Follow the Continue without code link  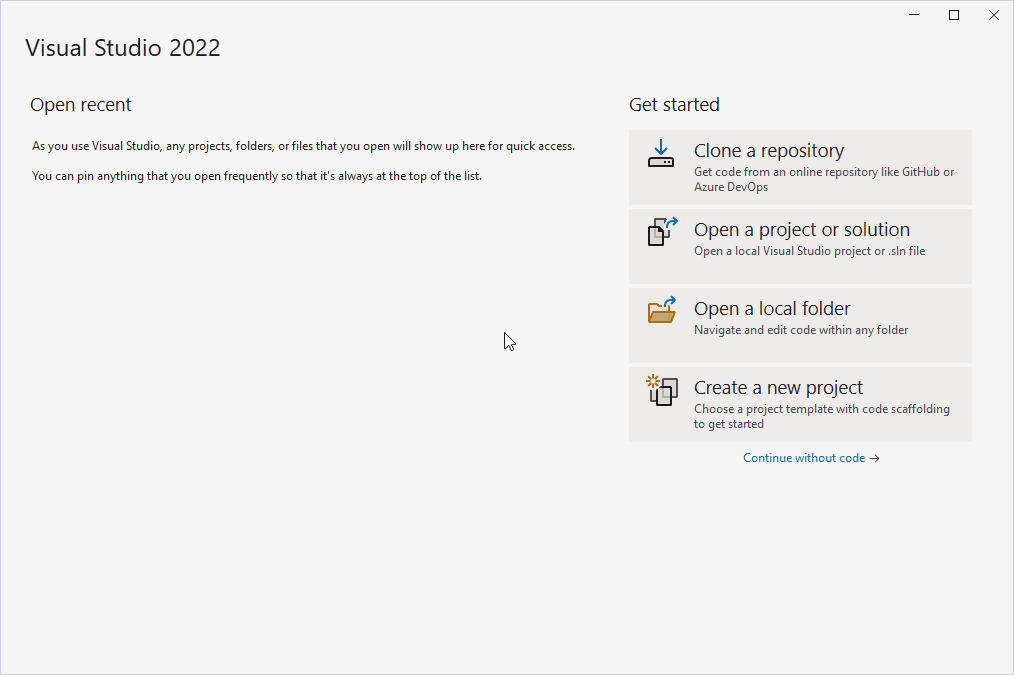click(811, 458)
